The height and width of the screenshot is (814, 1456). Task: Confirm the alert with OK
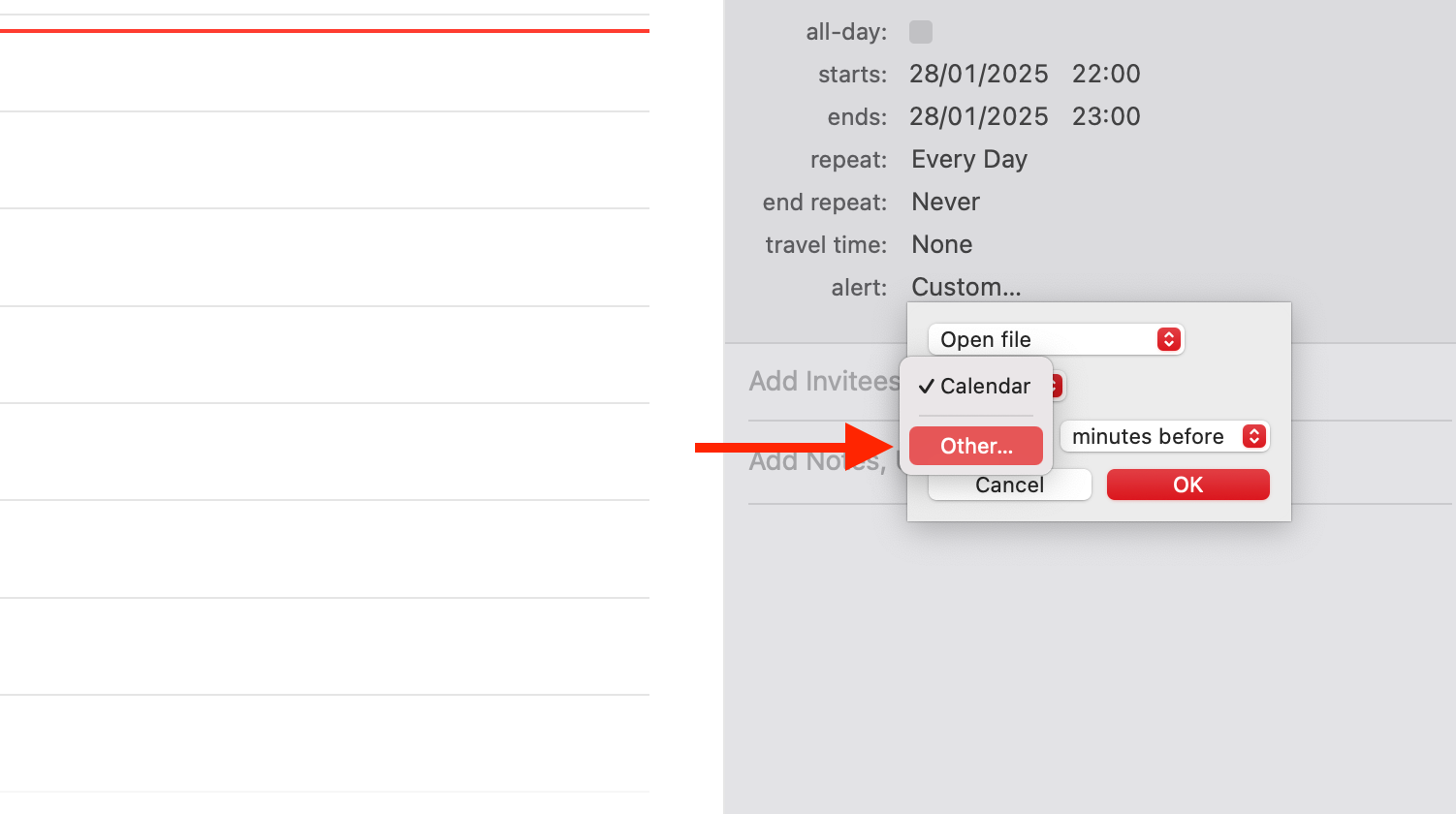tap(1187, 485)
